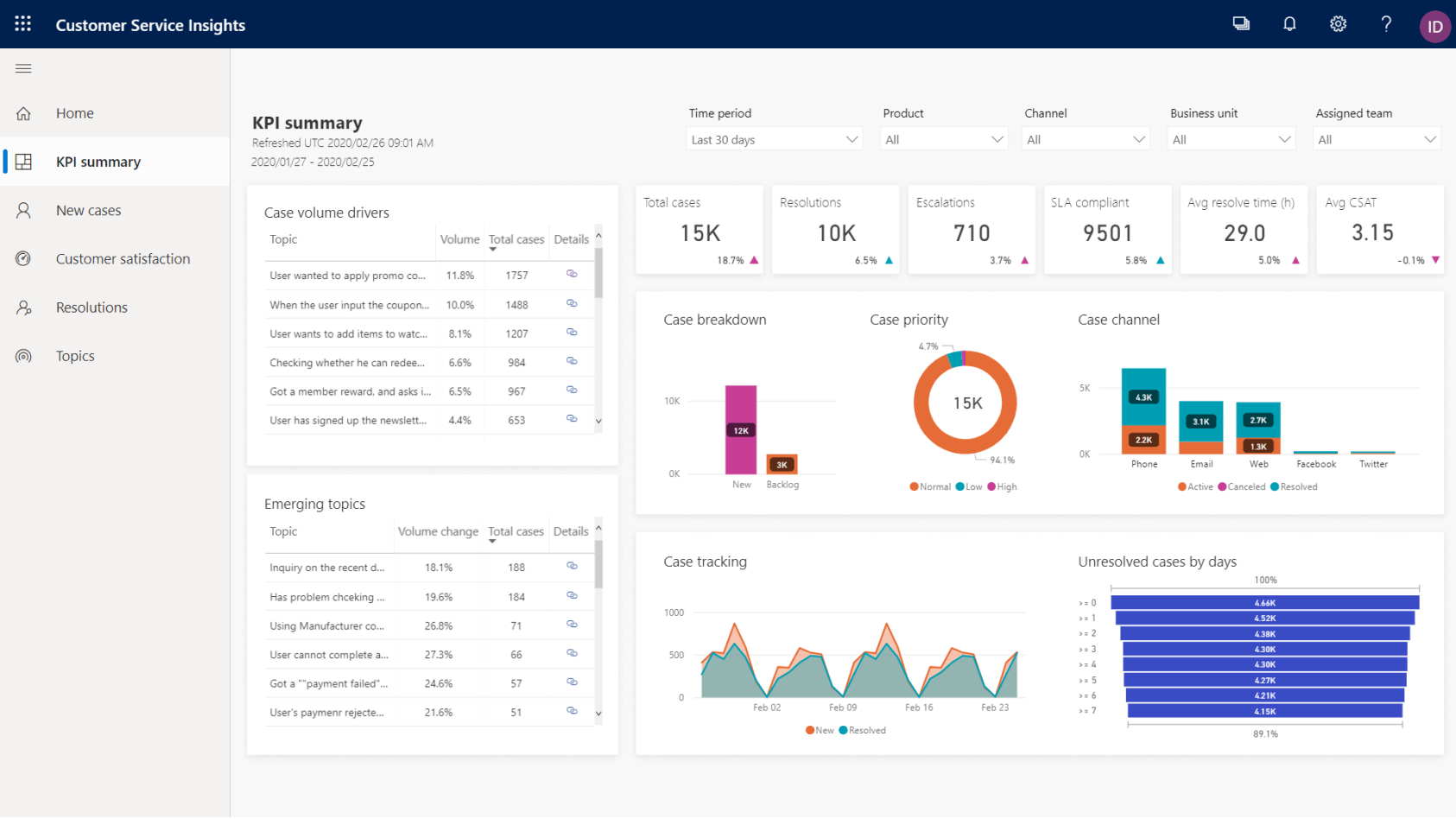Image resolution: width=1456 pixels, height=819 pixels.
Task: Click the New bar in Case breakdown
Action: 741,429
